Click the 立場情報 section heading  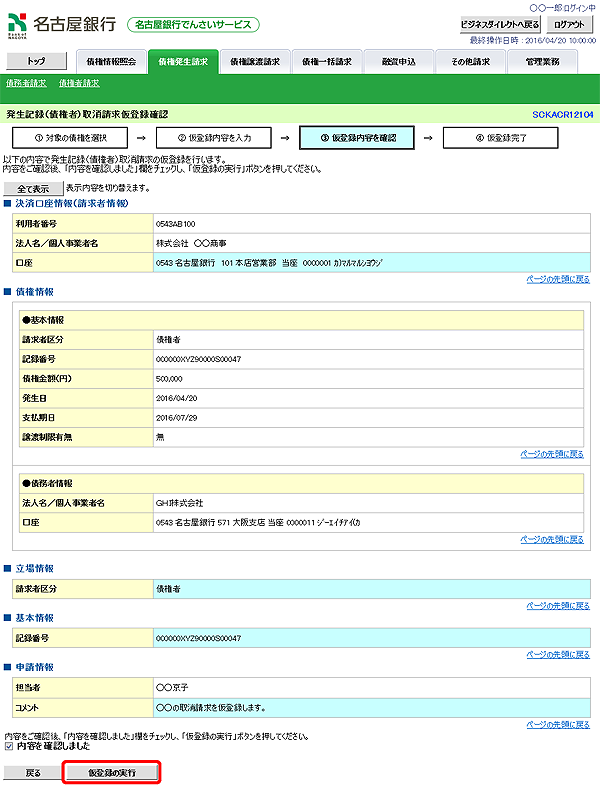[x=35, y=569]
